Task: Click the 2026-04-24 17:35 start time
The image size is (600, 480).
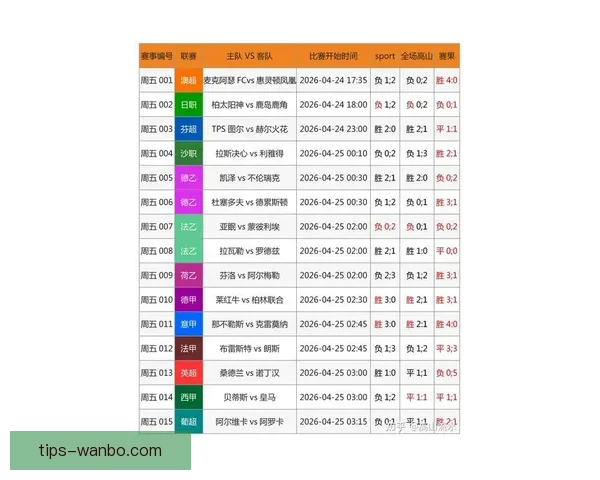Action: tap(333, 80)
